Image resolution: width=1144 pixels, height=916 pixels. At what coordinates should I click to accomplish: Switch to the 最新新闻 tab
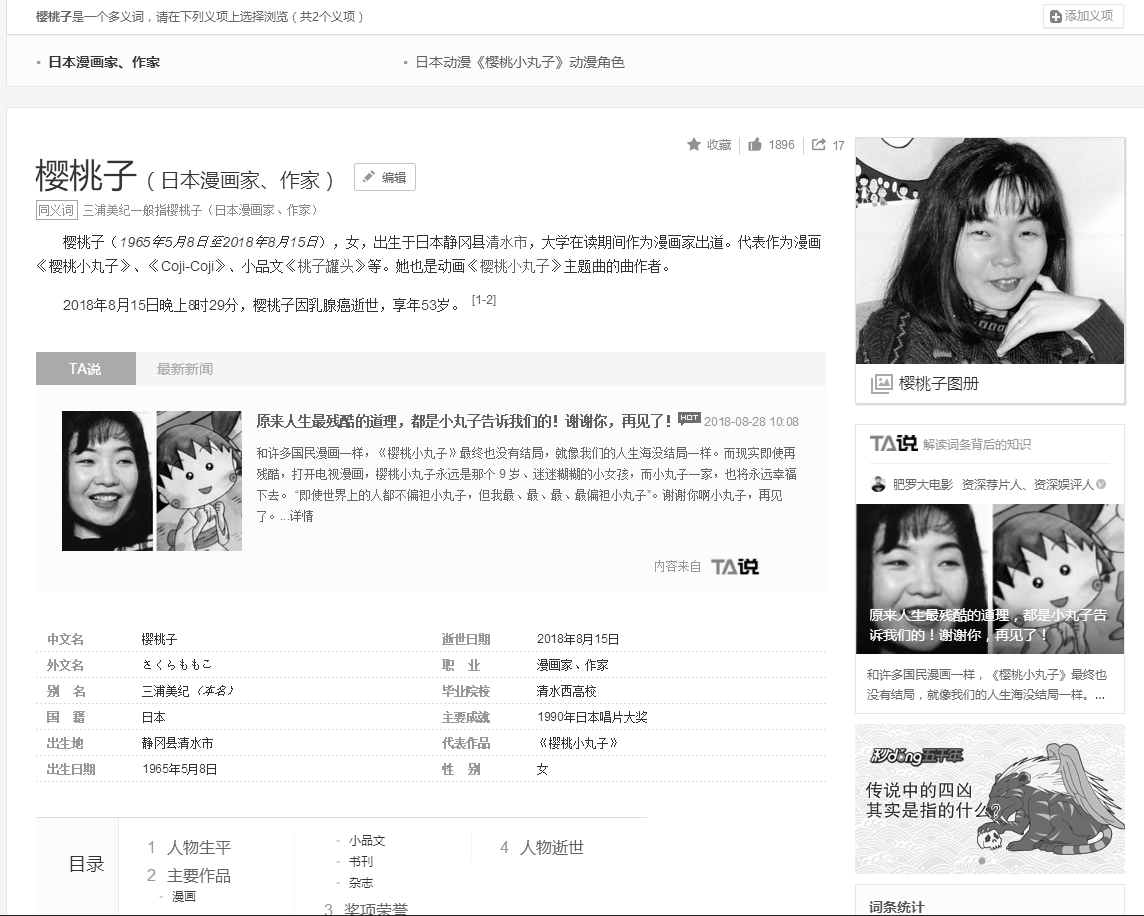[185, 369]
